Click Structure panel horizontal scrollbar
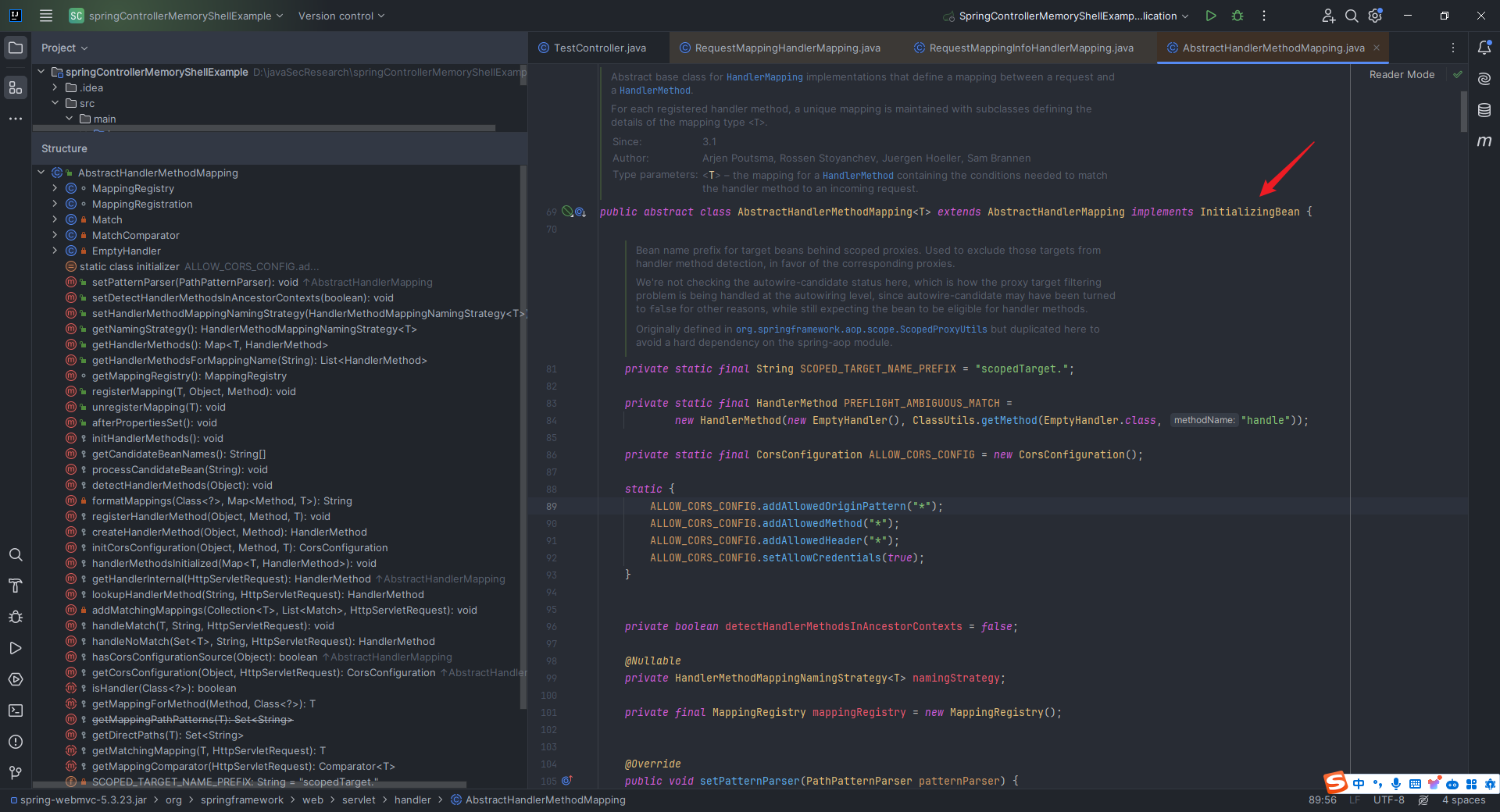The height and width of the screenshot is (812, 1500). point(249,784)
